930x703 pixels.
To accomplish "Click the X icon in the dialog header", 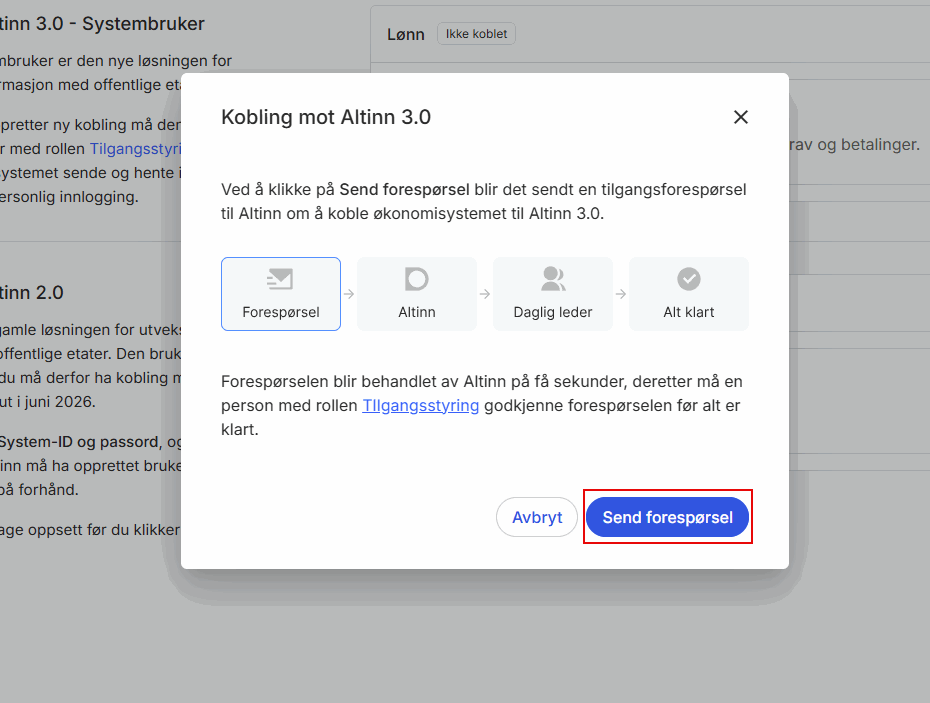I will 740,117.
